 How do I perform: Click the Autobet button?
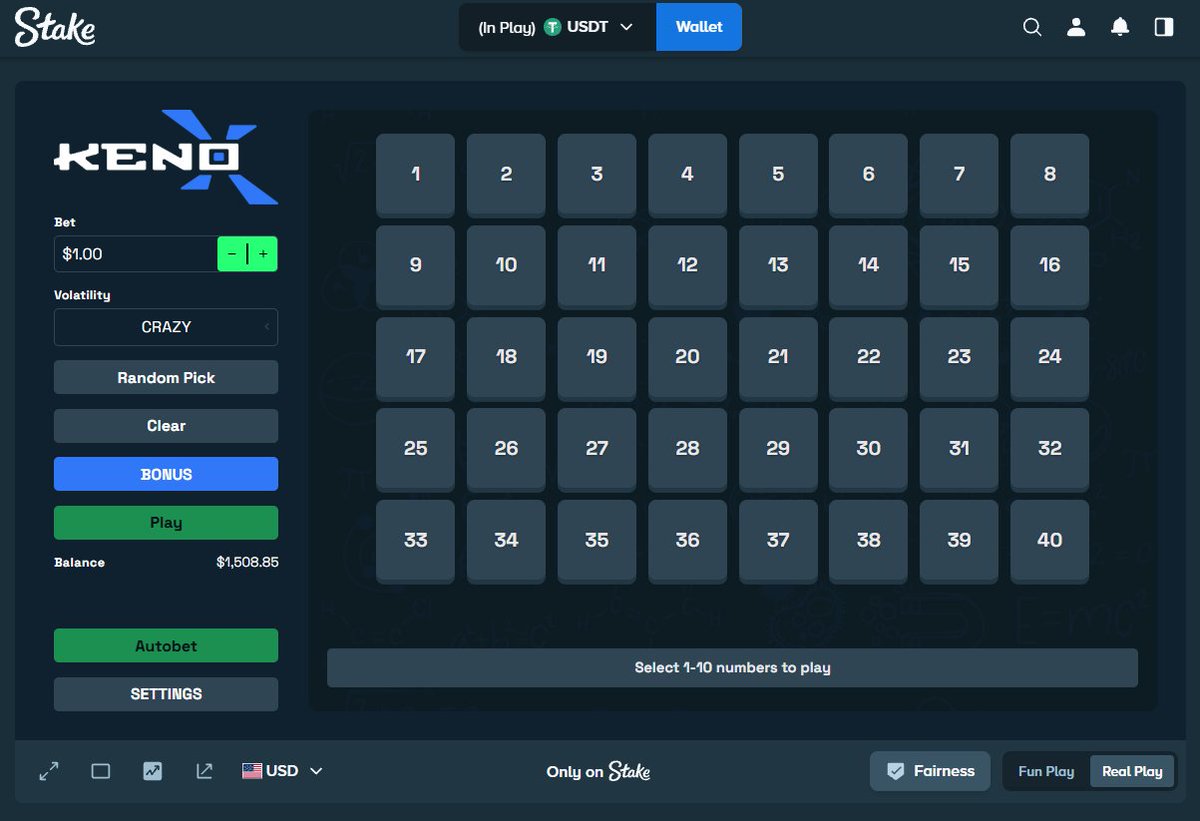pos(166,646)
